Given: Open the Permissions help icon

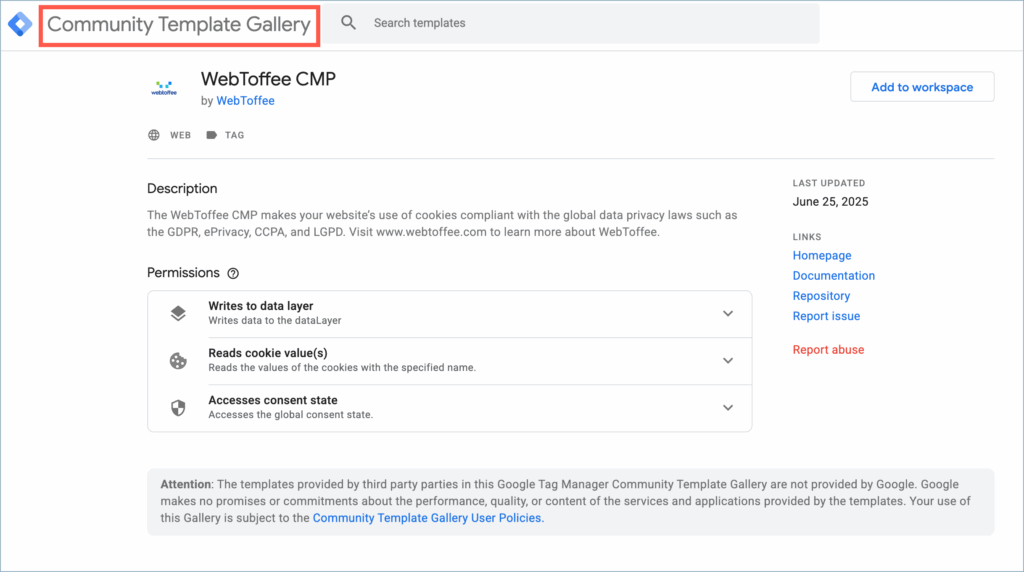Looking at the screenshot, I should (233, 274).
